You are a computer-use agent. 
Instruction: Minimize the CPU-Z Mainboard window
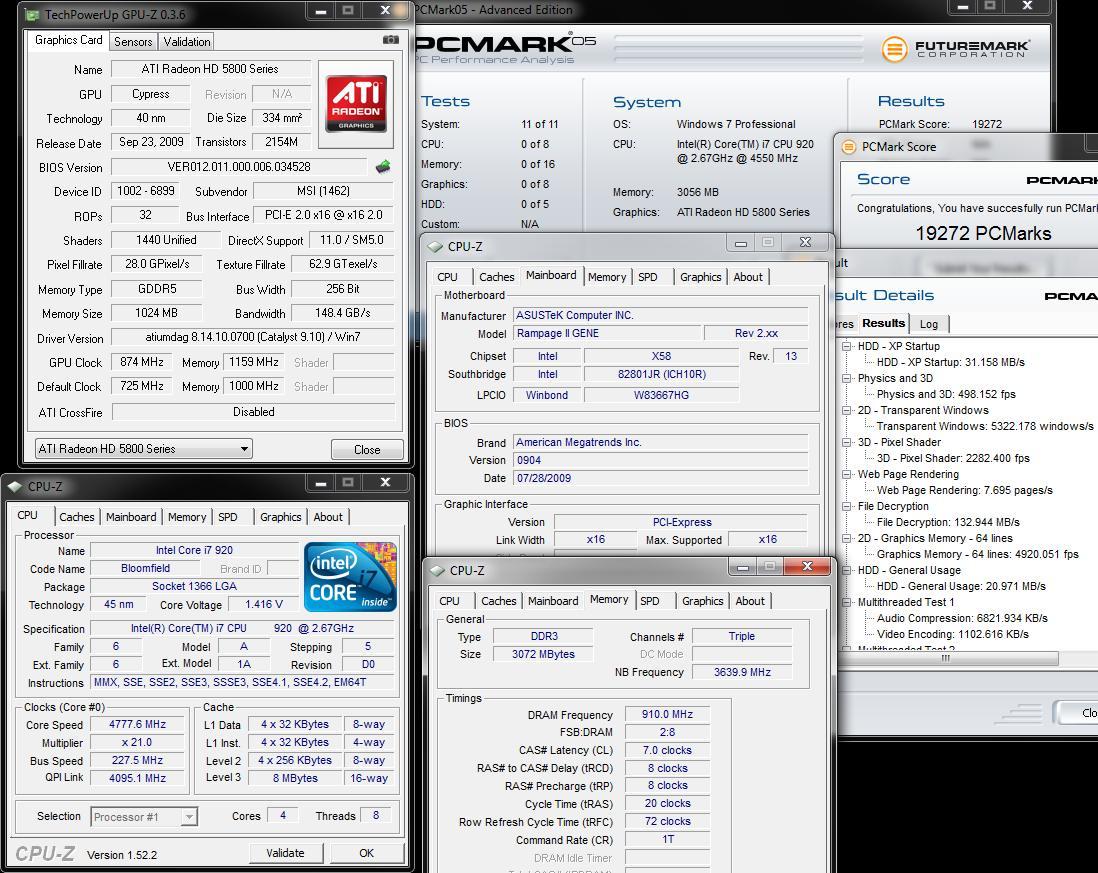tap(741, 243)
